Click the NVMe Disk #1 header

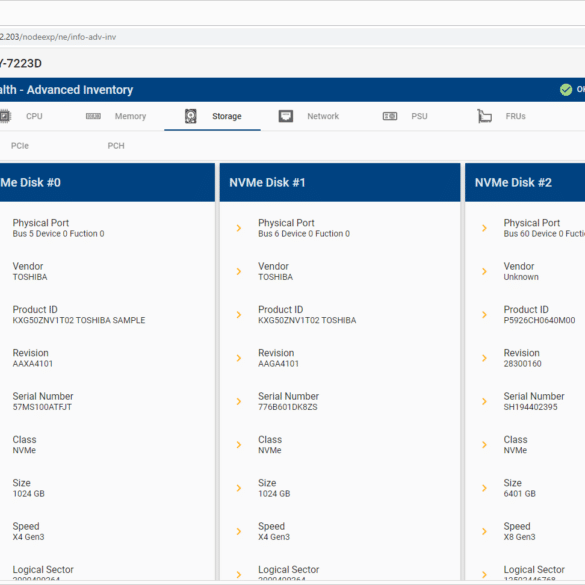[340, 182]
